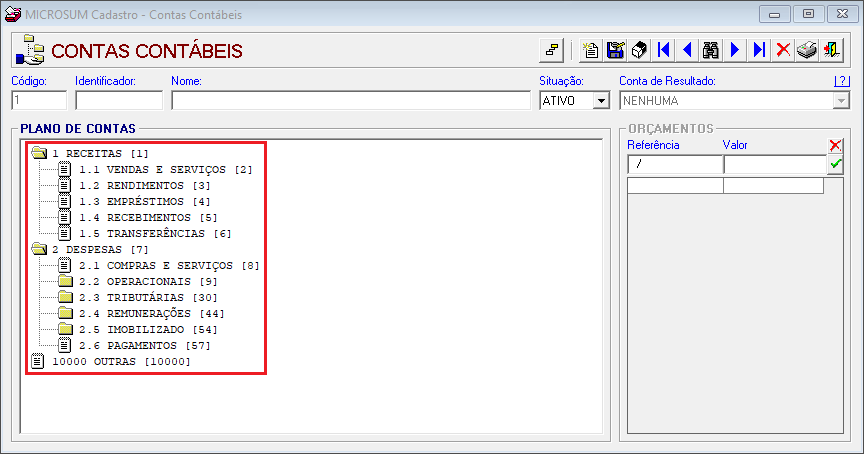Click the Referência input field
864x454 pixels.
coord(675,164)
